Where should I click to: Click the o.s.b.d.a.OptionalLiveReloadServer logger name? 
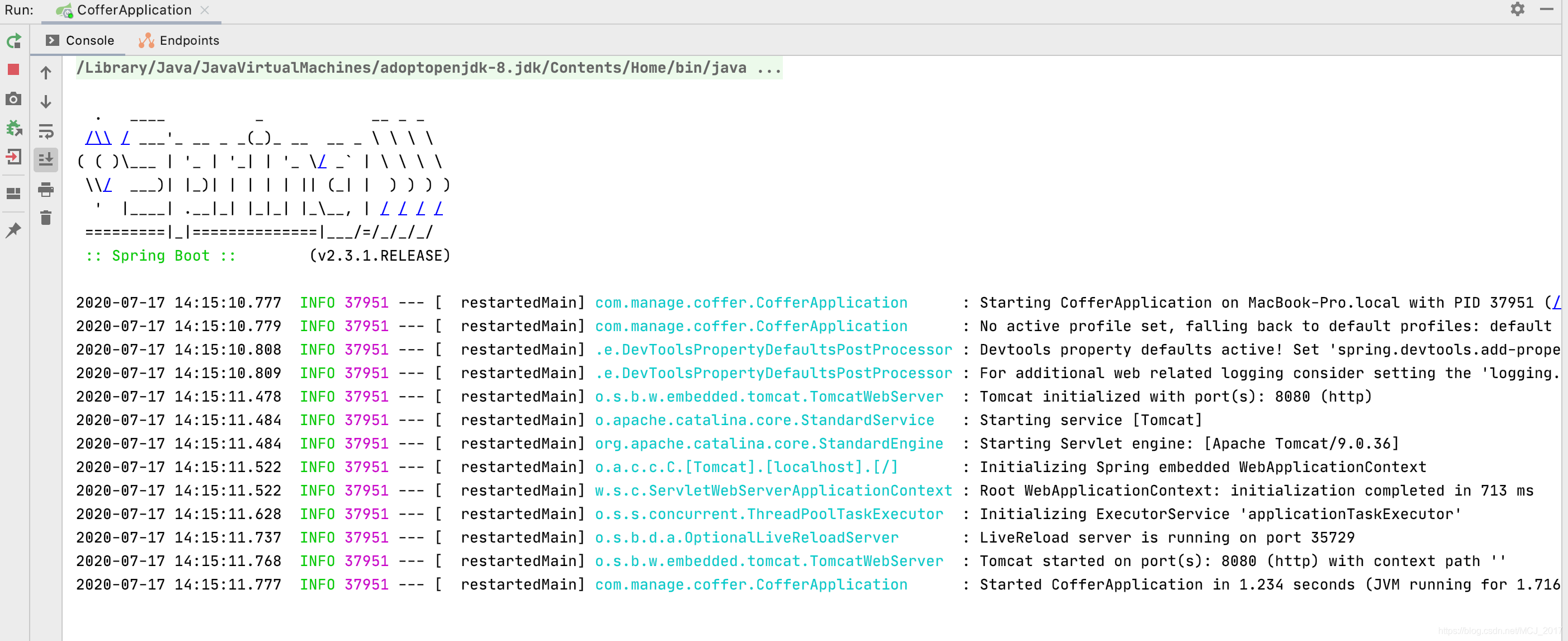pyautogui.click(x=747, y=538)
